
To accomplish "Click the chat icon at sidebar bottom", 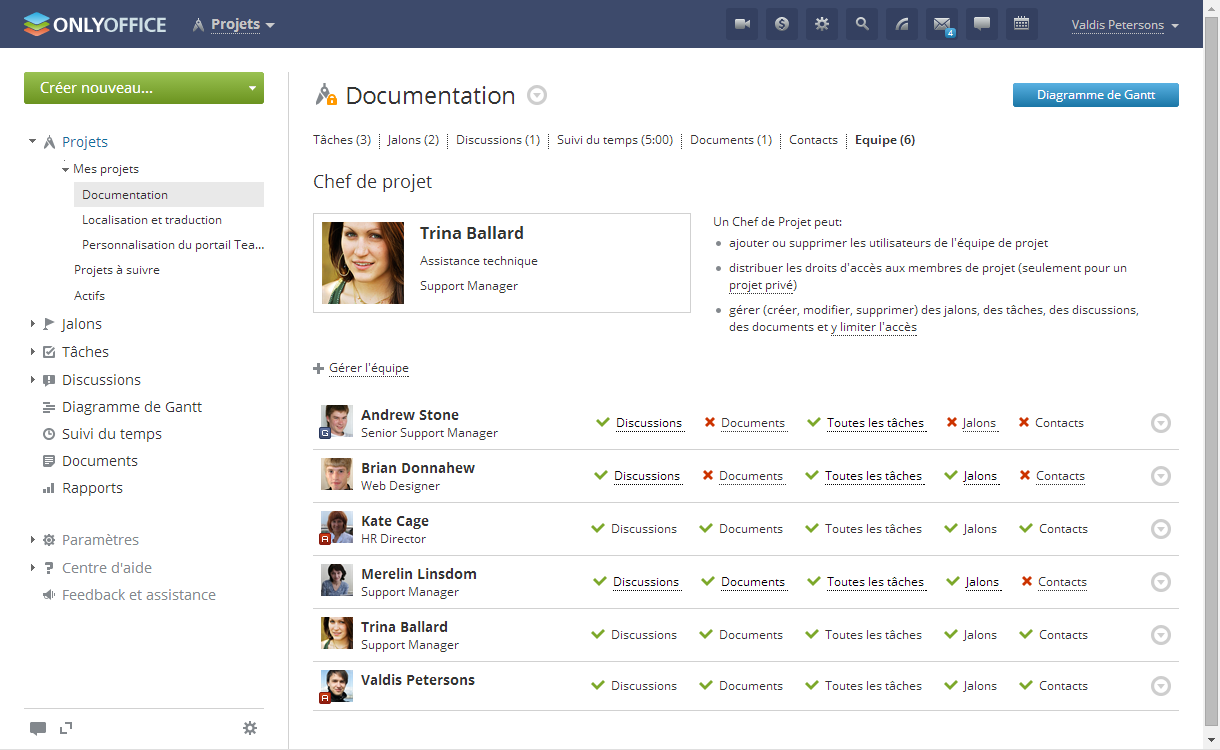I will pos(38,728).
